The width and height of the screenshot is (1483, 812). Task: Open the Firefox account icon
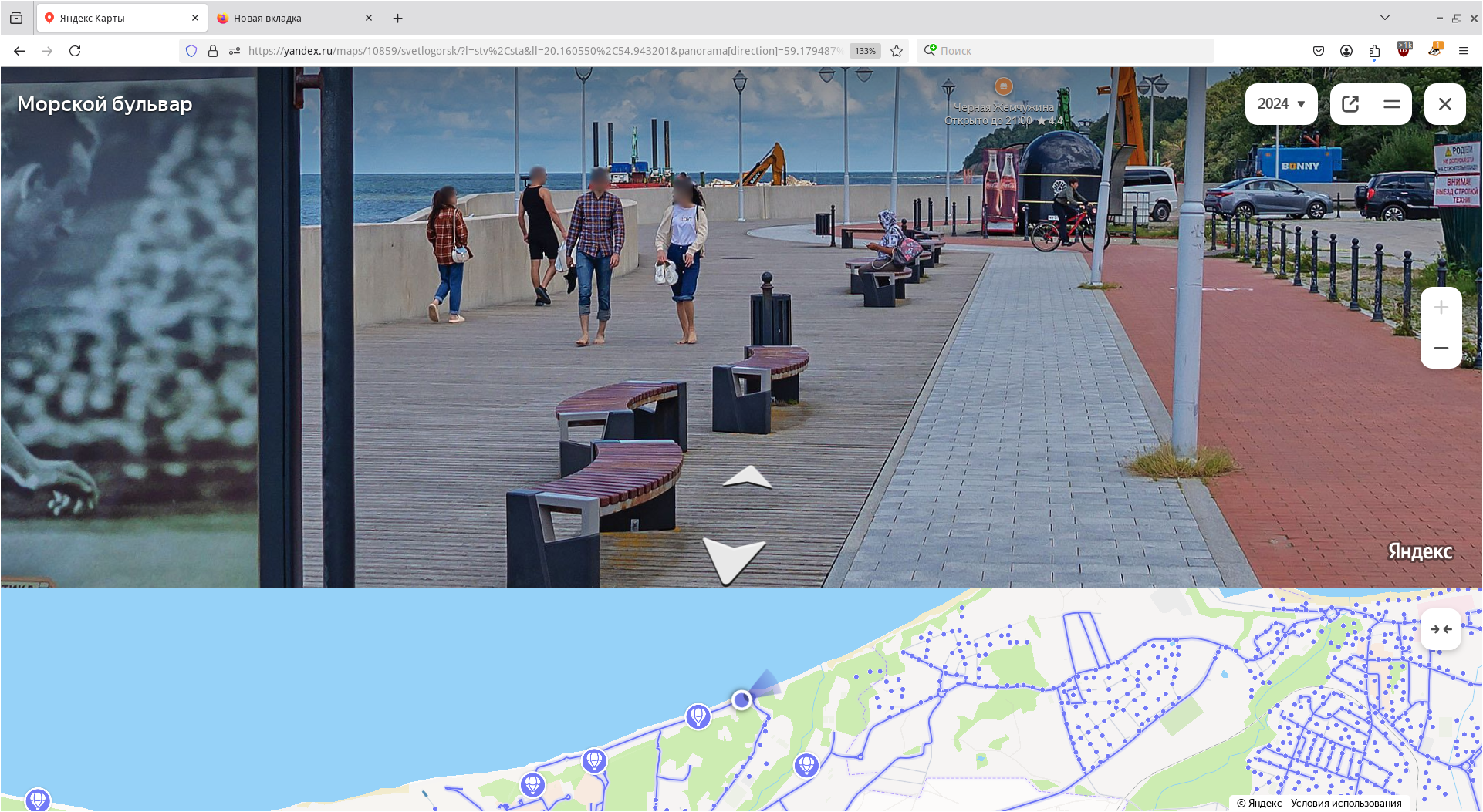(x=1346, y=51)
